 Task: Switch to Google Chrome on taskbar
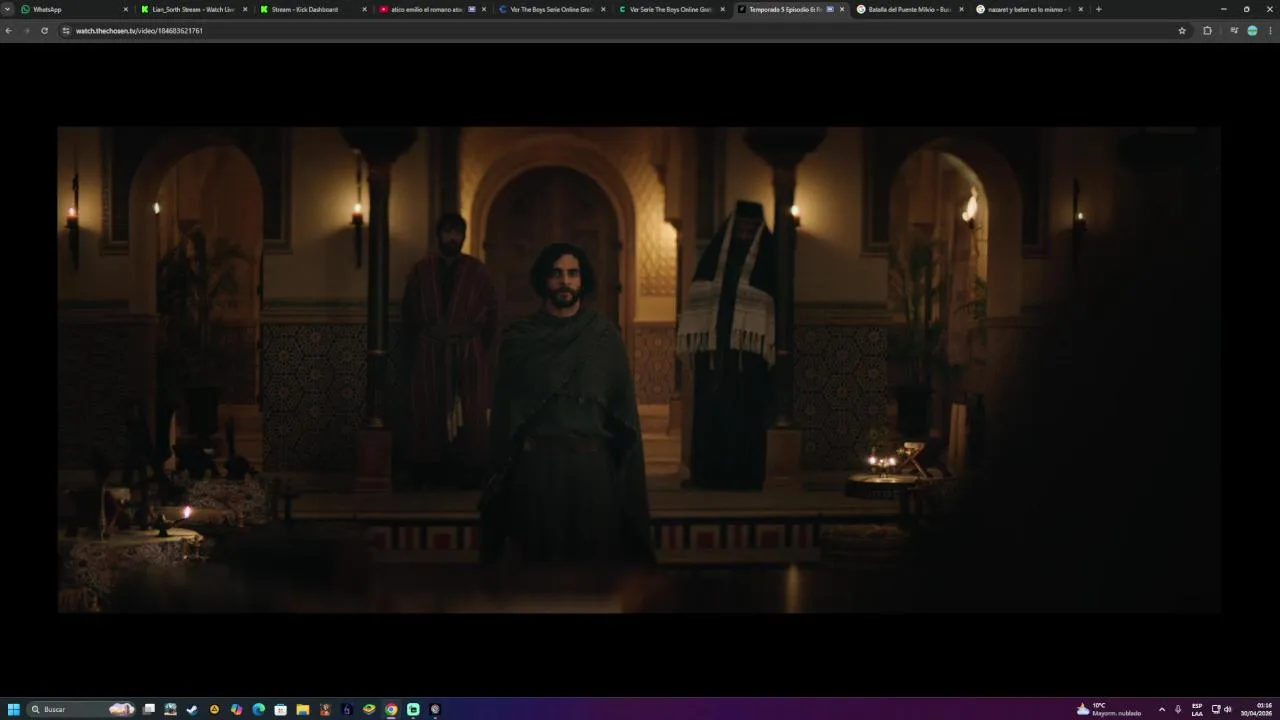pos(391,709)
